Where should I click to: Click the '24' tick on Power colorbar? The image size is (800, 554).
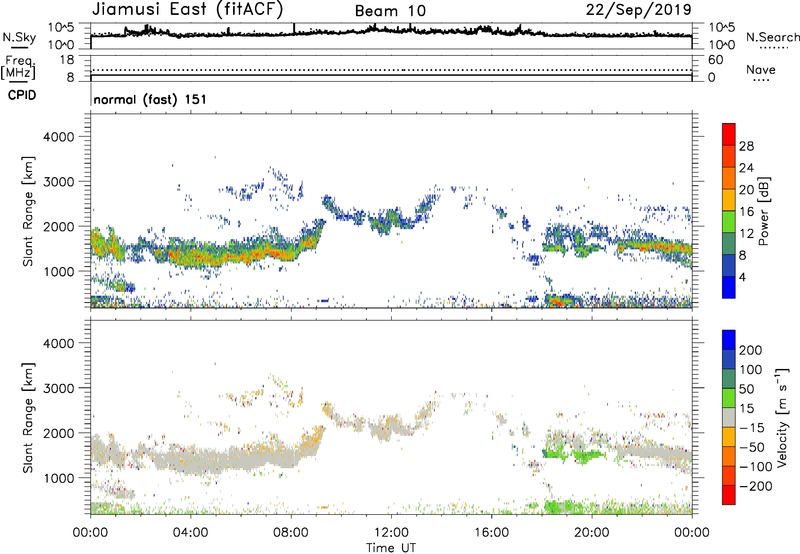tap(746, 168)
